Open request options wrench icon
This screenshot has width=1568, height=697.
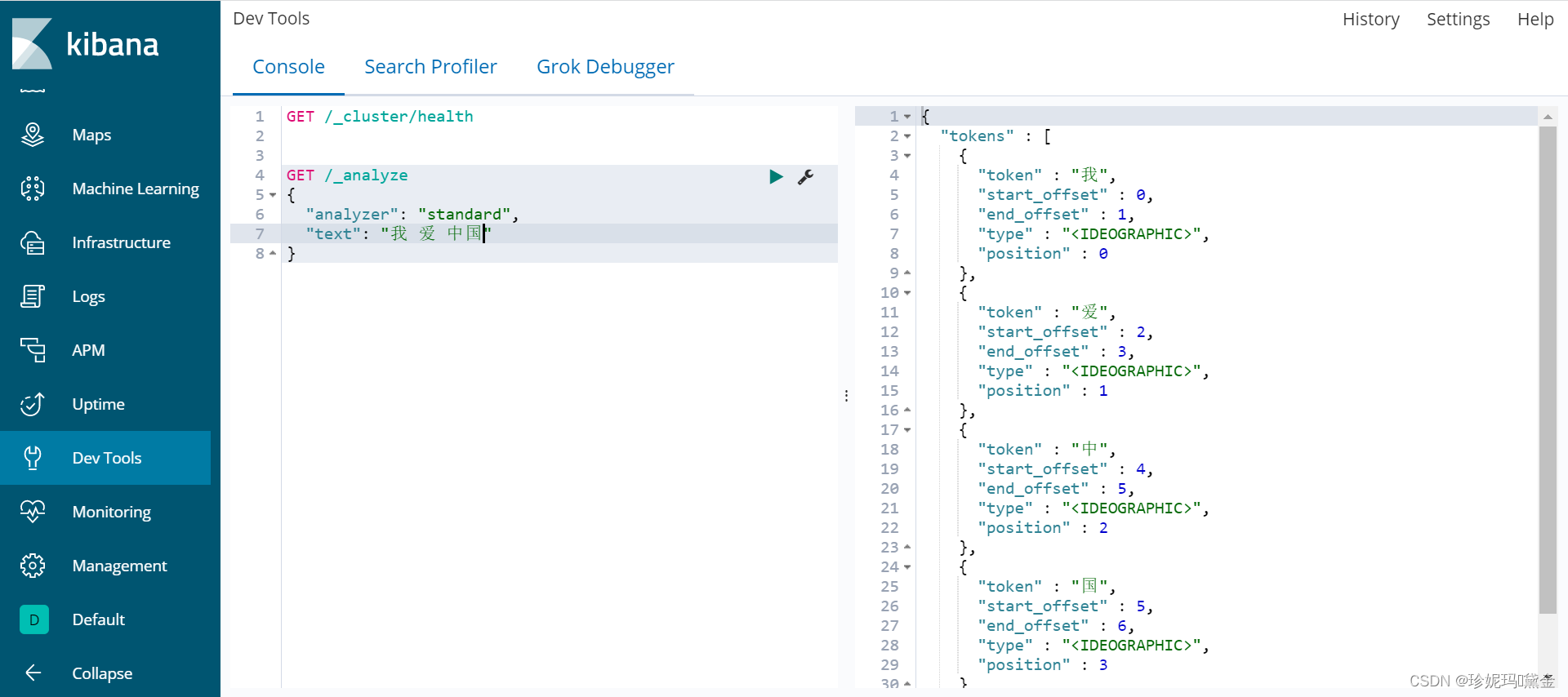click(805, 176)
